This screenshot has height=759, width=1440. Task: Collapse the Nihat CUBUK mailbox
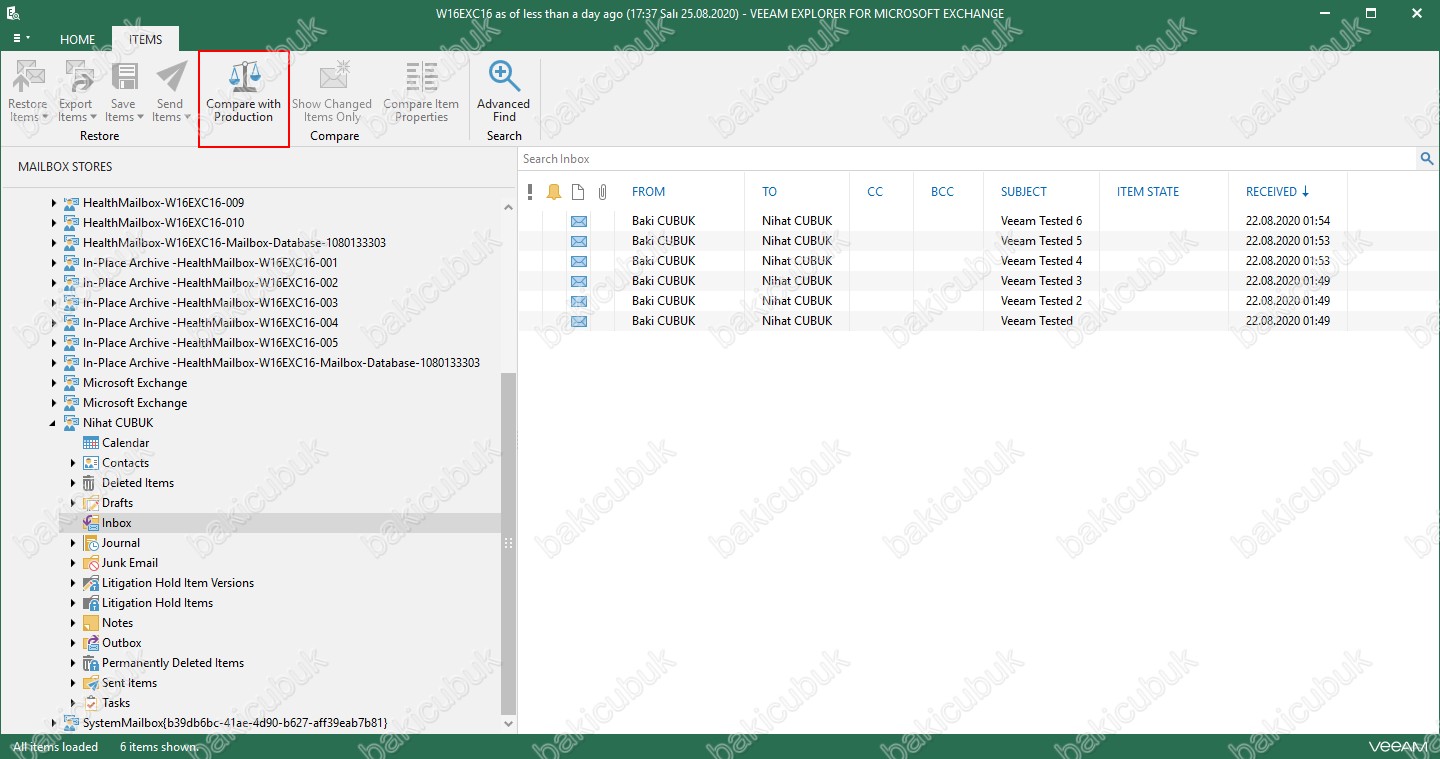tap(54, 423)
